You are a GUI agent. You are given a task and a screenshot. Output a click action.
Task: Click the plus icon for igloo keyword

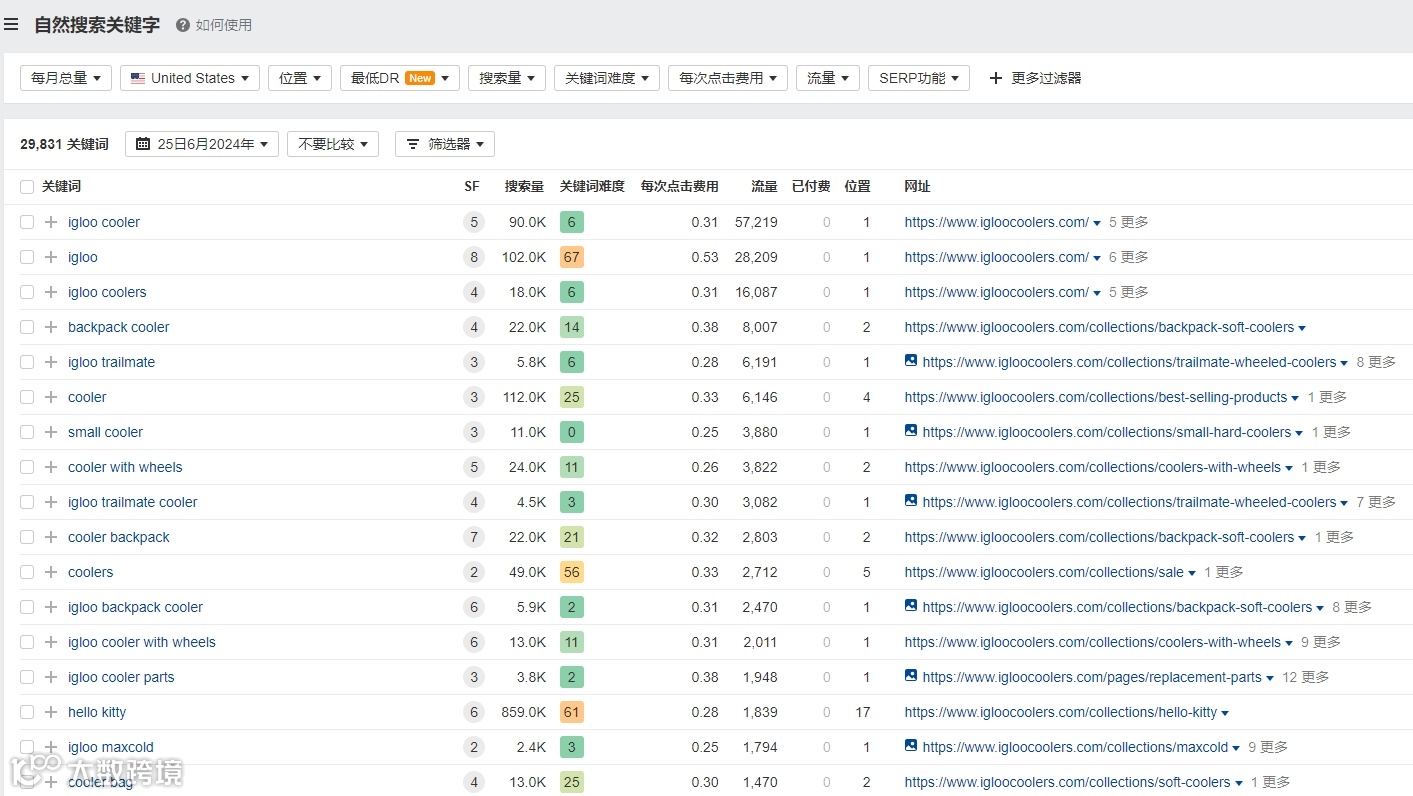pyautogui.click(x=51, y=257)
